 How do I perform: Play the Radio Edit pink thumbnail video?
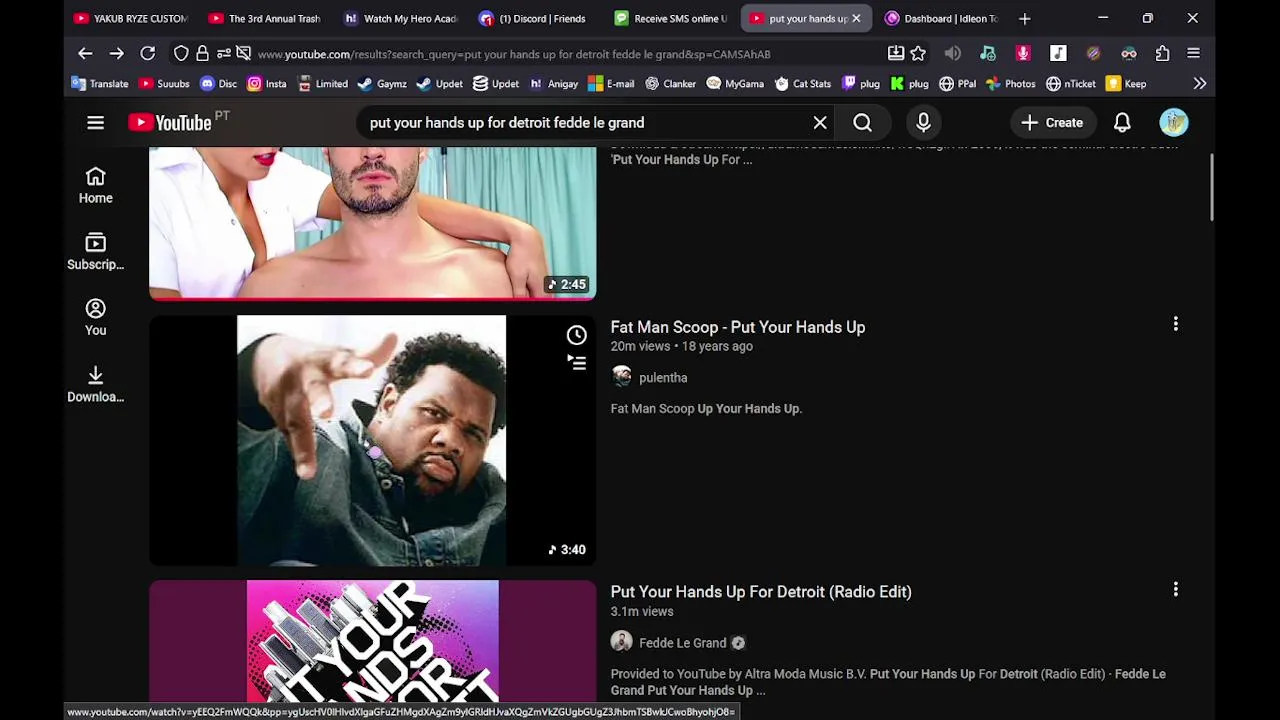coord(372,641)
